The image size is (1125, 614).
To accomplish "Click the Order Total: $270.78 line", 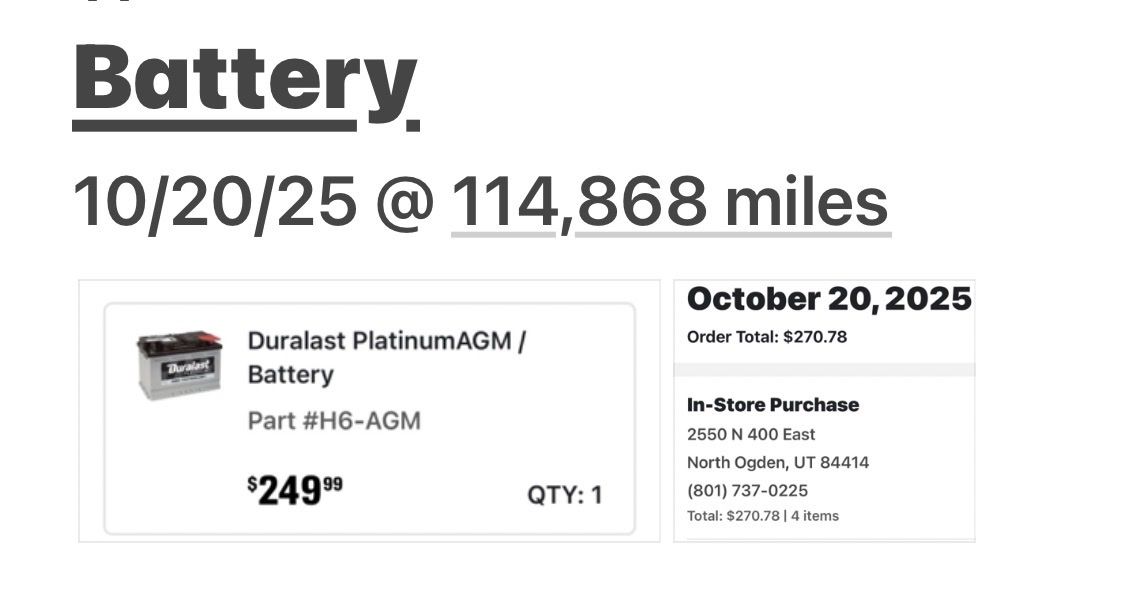I will [x=767, y=337].
